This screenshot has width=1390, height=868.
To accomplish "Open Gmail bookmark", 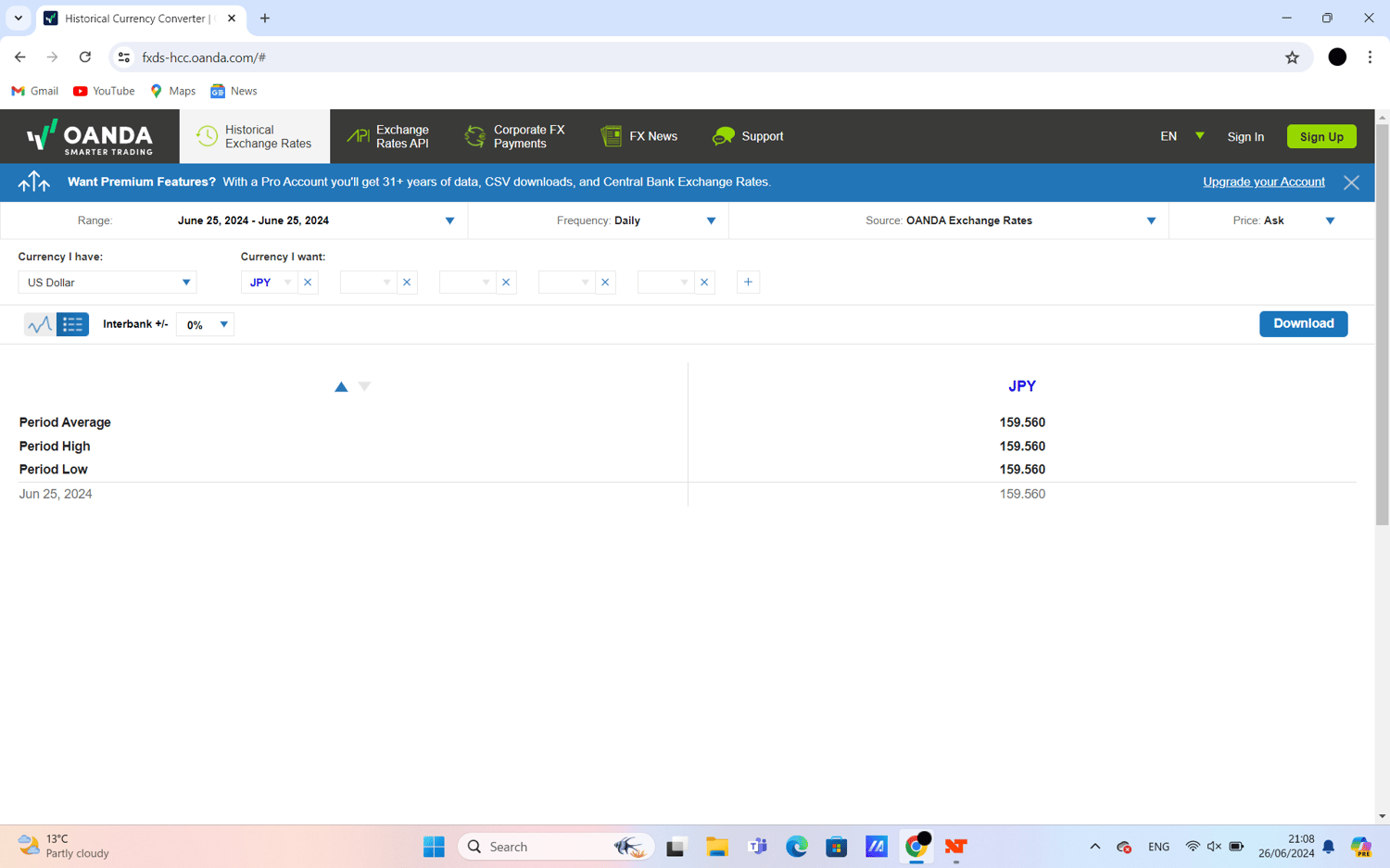I will 34,91.
